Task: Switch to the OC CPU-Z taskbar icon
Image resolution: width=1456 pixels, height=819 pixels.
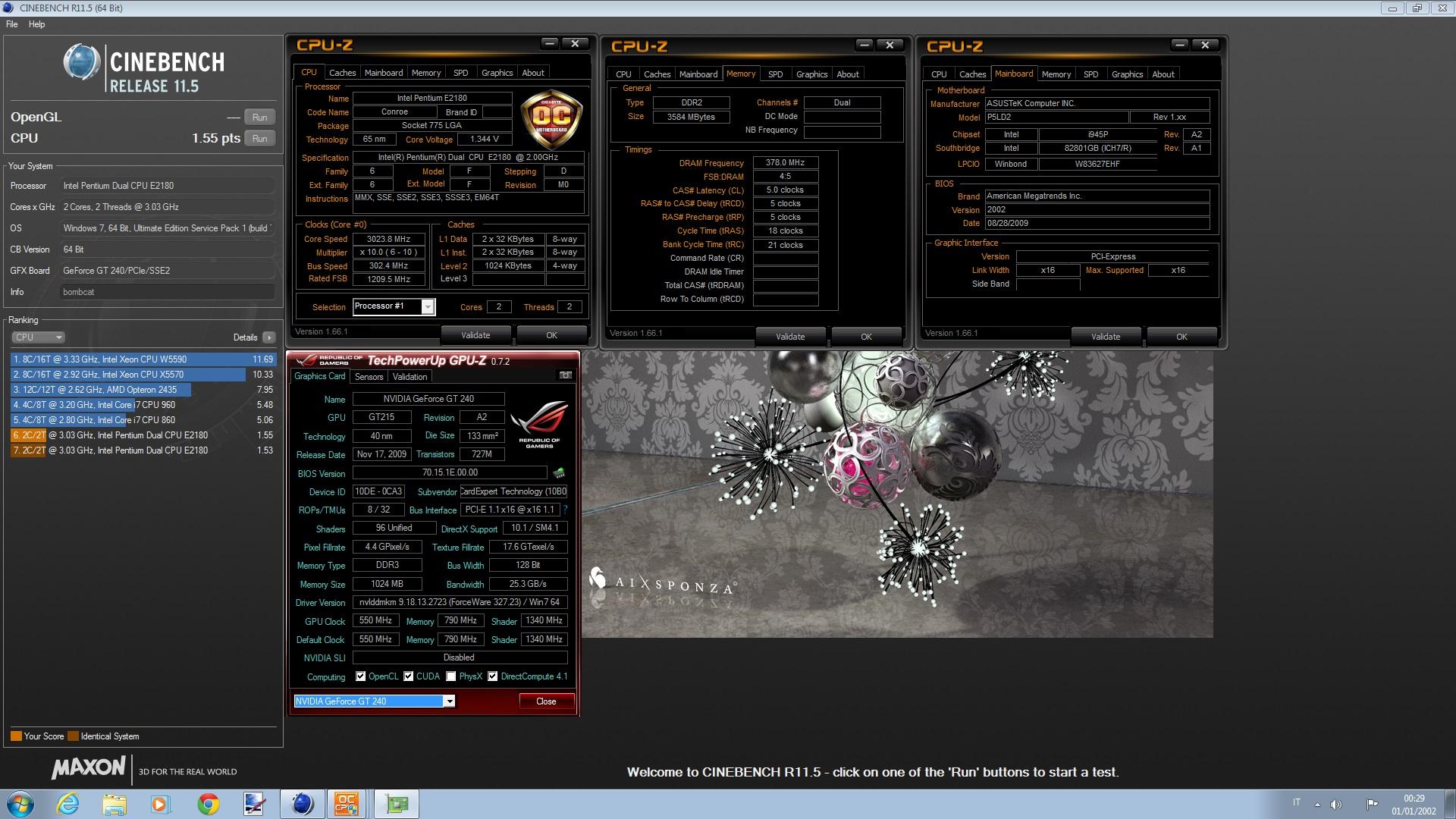Action: (347, 804)
